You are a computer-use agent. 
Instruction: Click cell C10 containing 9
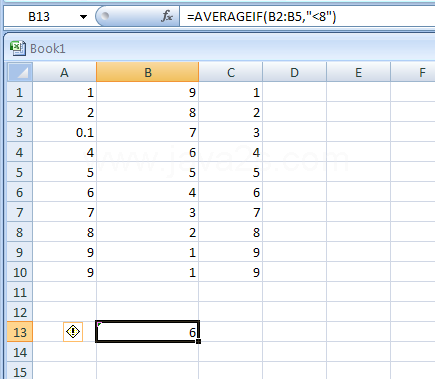[x=231, y=272]
